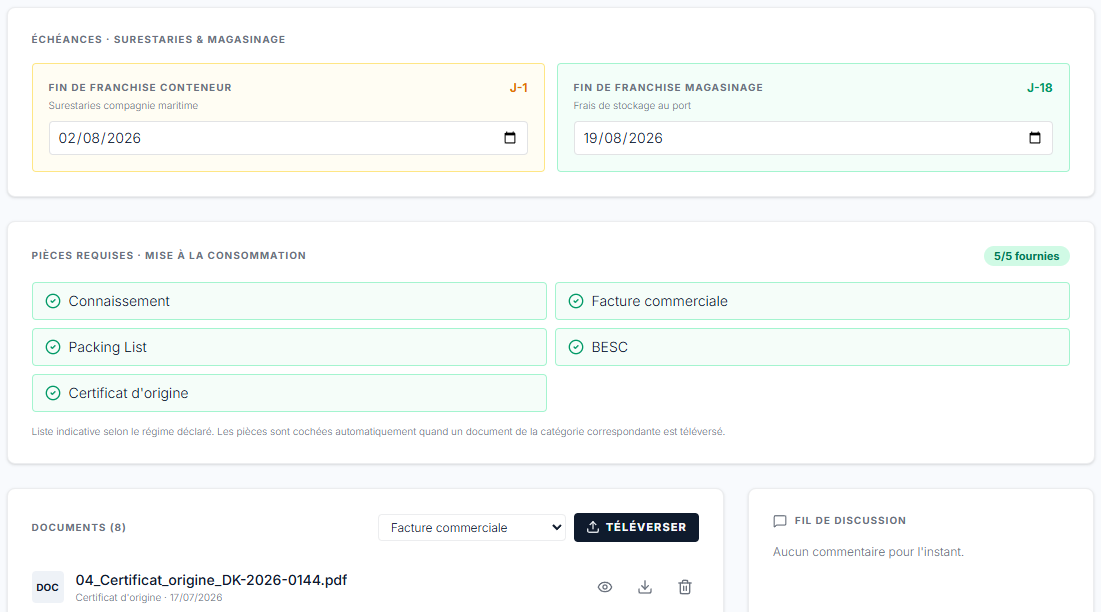This screenshot has width=1101, height=612.
Task: Click the DOC file type badge
Action: (x=48, y=587)
